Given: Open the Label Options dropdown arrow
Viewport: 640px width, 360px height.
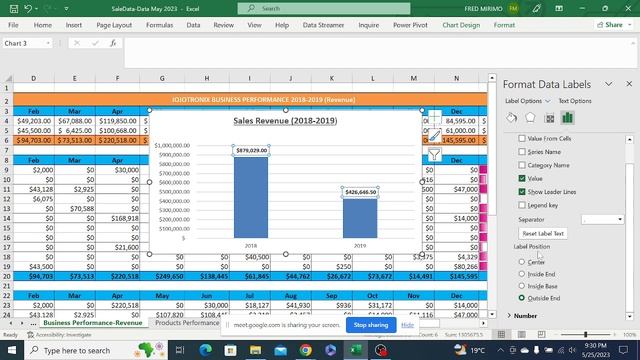Looking at the screenshot, I should click(x=548, y=101).
